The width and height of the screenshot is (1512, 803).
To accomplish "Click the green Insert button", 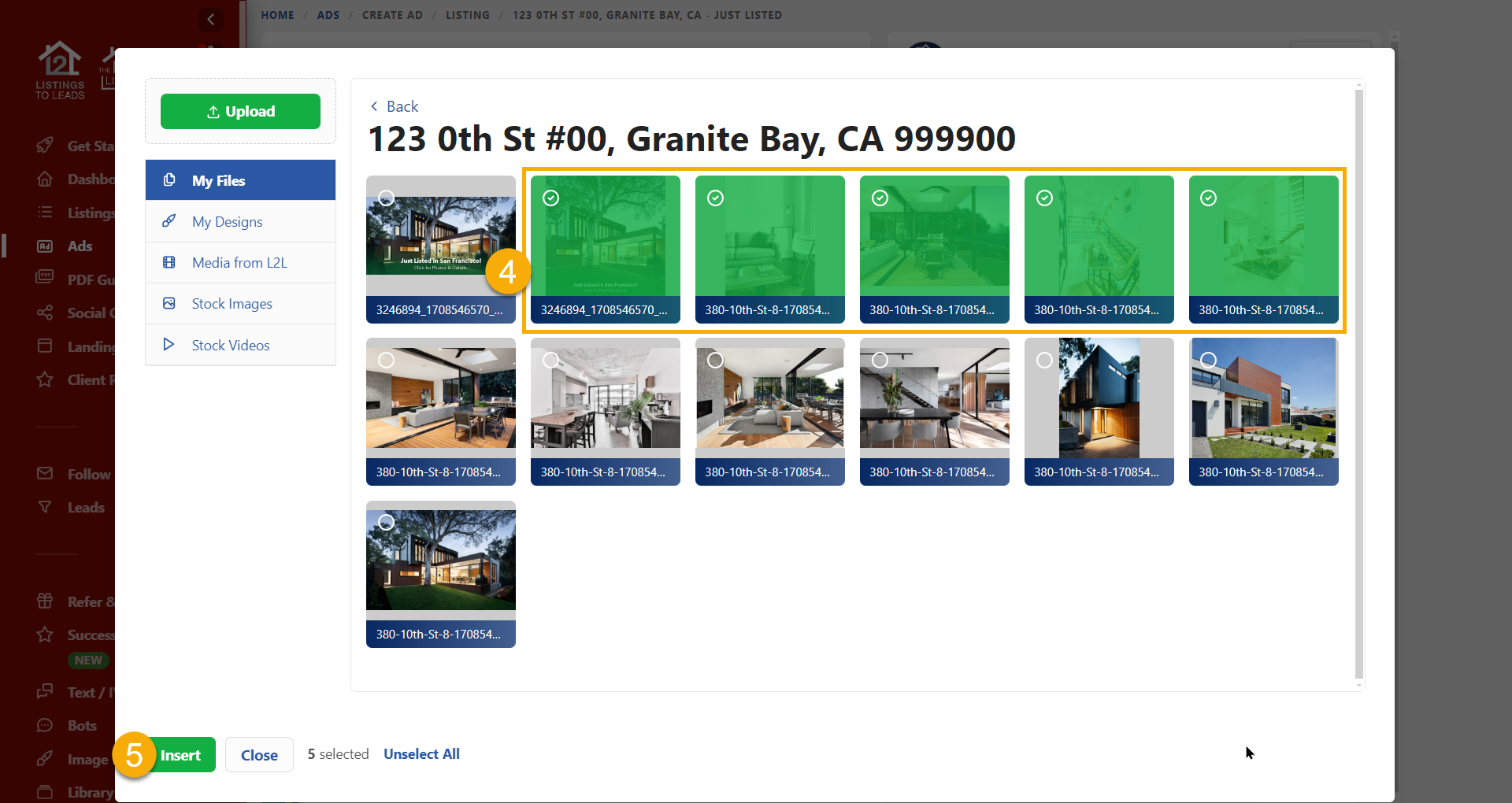I will click(181, 754).
